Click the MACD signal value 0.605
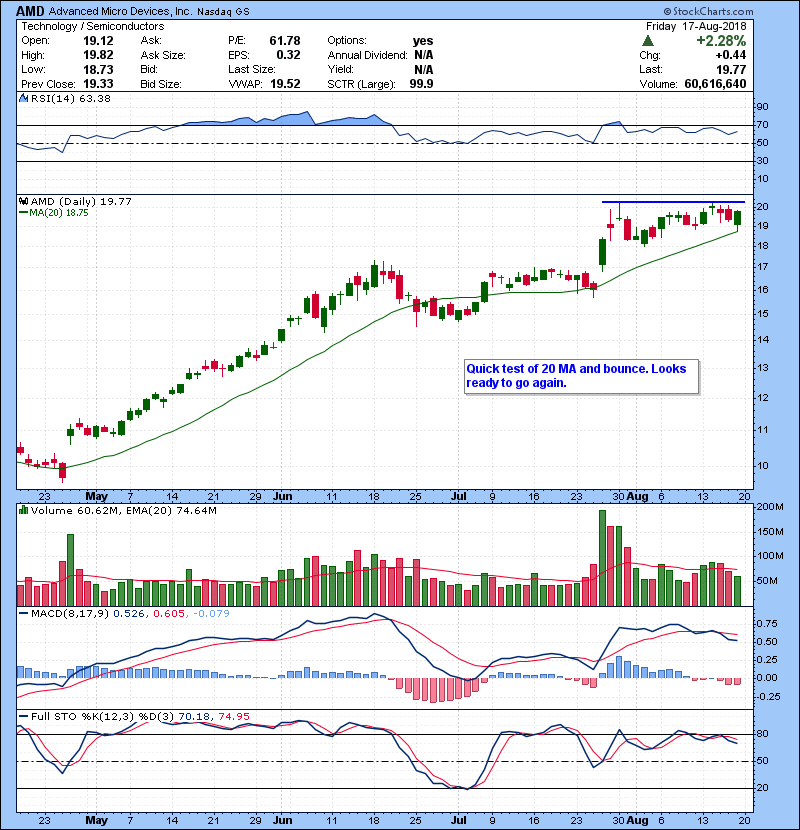 tap(169, 613)
